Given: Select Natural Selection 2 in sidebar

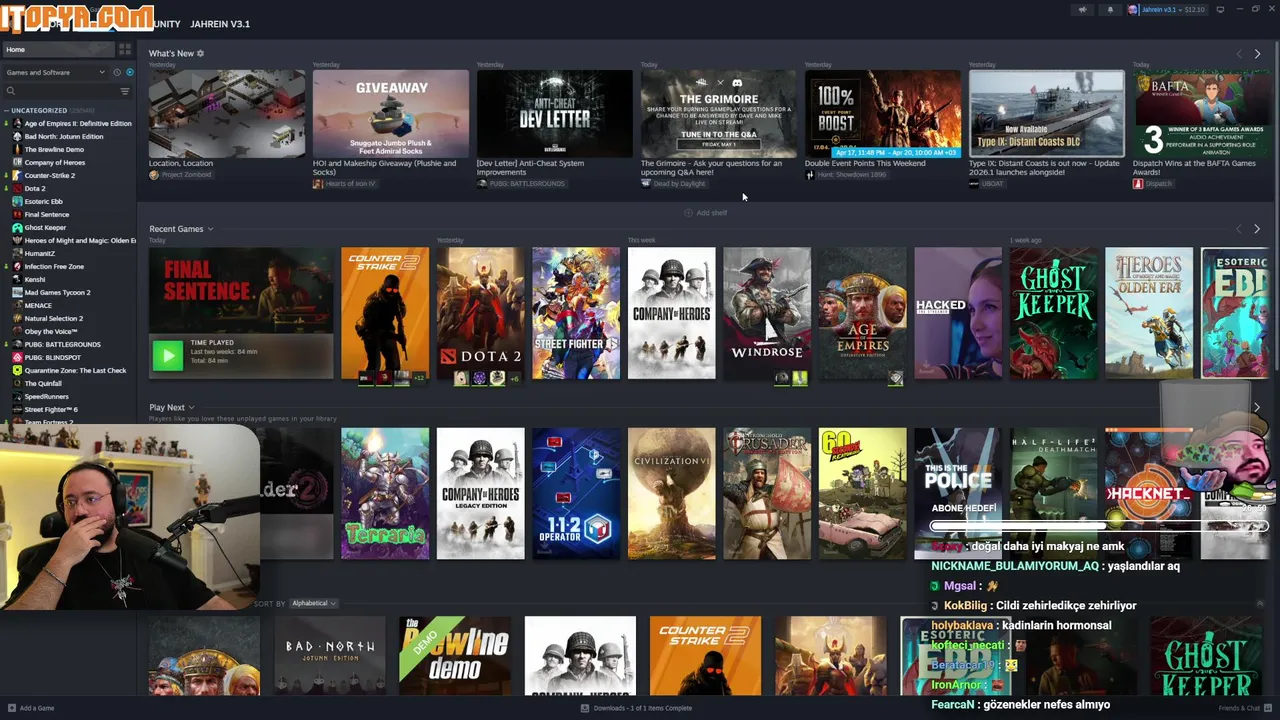Looking at the screenshot, I should pyautogui.click(x=53, y=319).
